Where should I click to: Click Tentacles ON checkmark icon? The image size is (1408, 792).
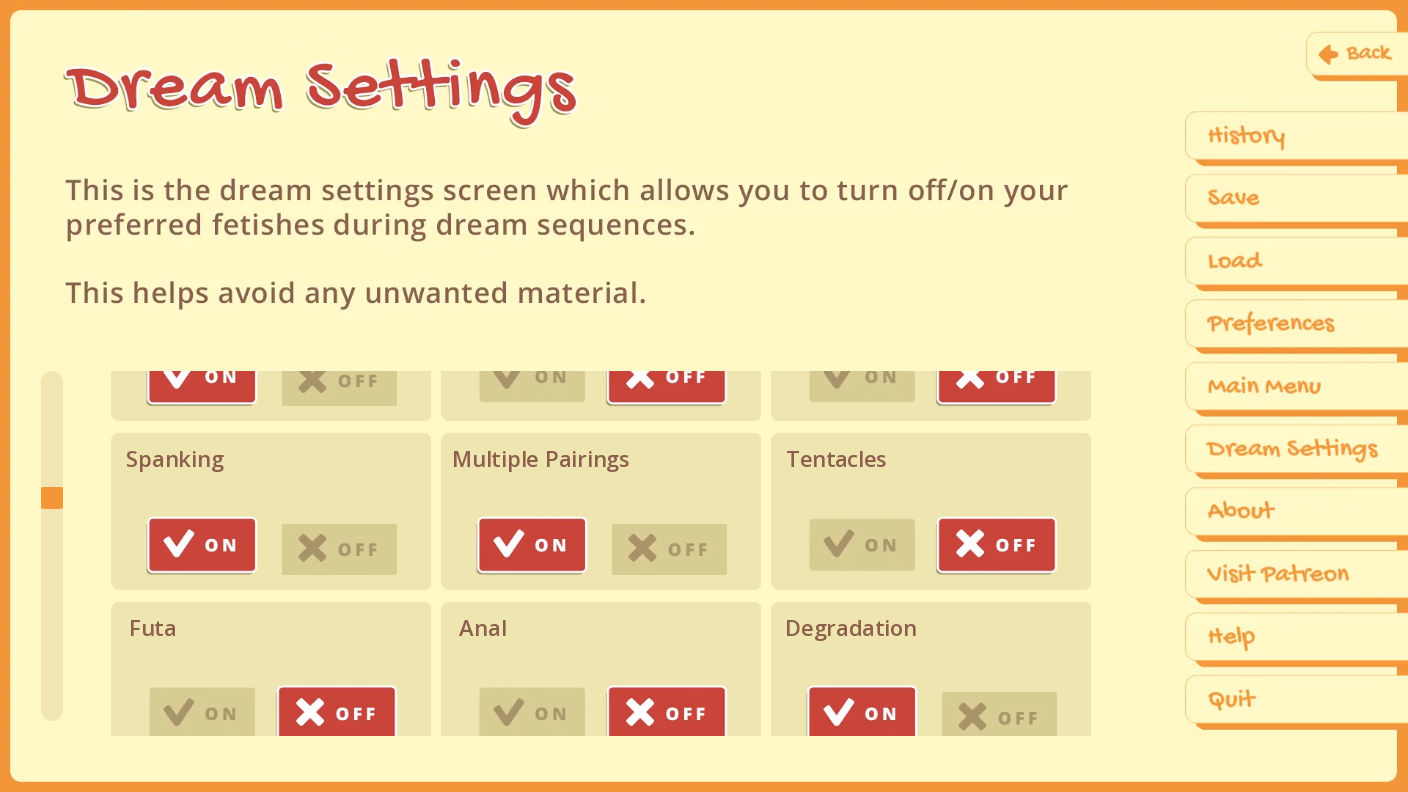click(x=838, y=544)
